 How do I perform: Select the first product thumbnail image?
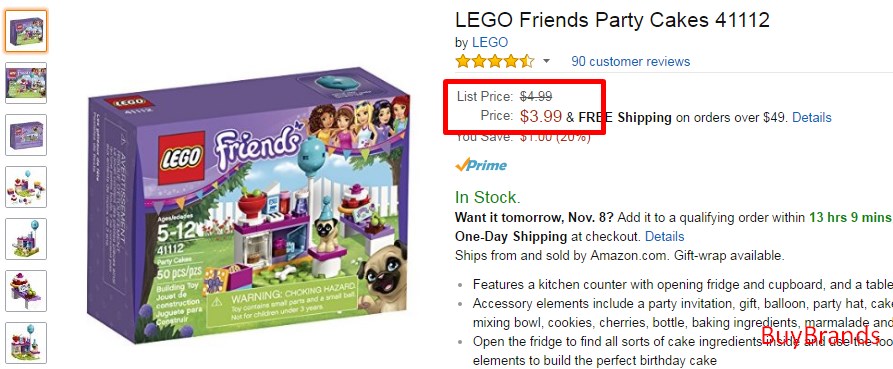(x=26, y=31)
